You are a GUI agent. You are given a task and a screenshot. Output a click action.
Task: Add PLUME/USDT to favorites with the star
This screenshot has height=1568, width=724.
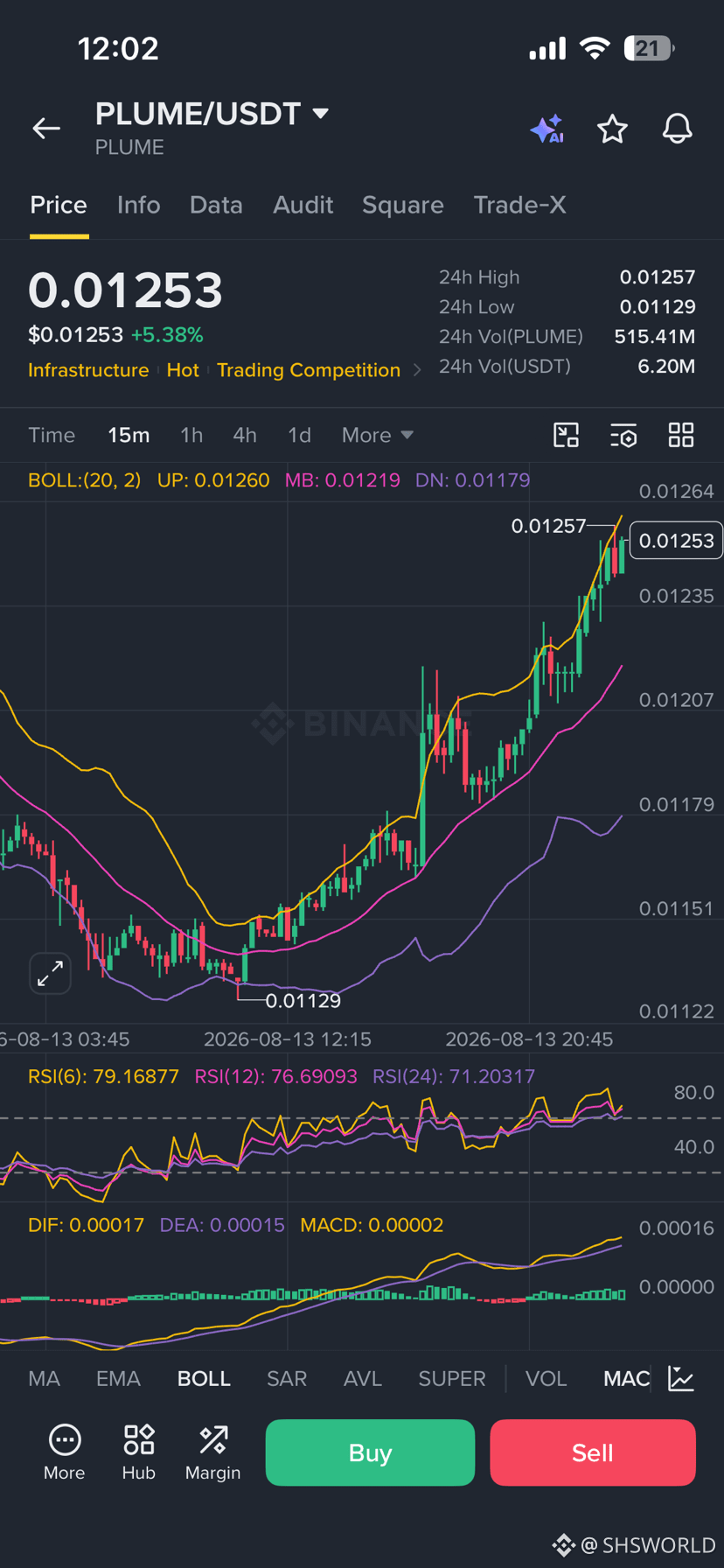click(612, 129)
